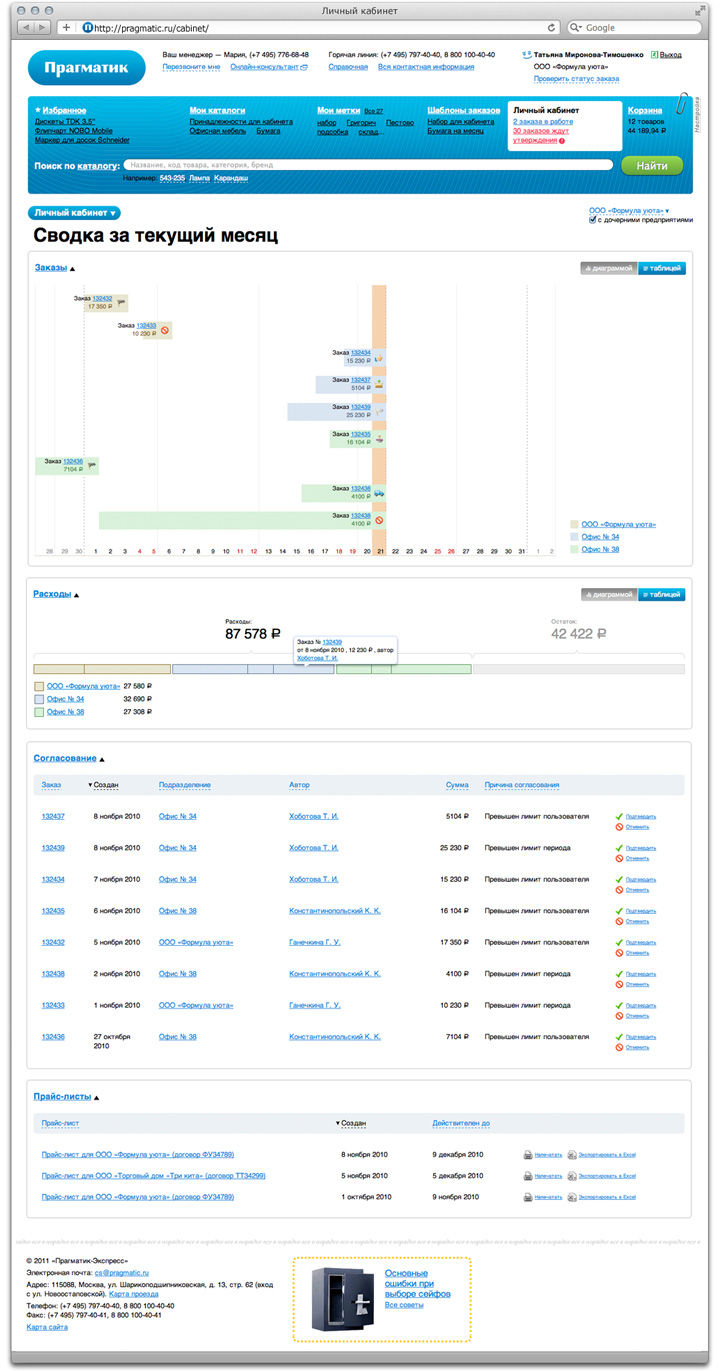Image resolution: width=720 pixels, height=1371 pixels.
Task: Click the Выход logout icon
Action: 653,54
